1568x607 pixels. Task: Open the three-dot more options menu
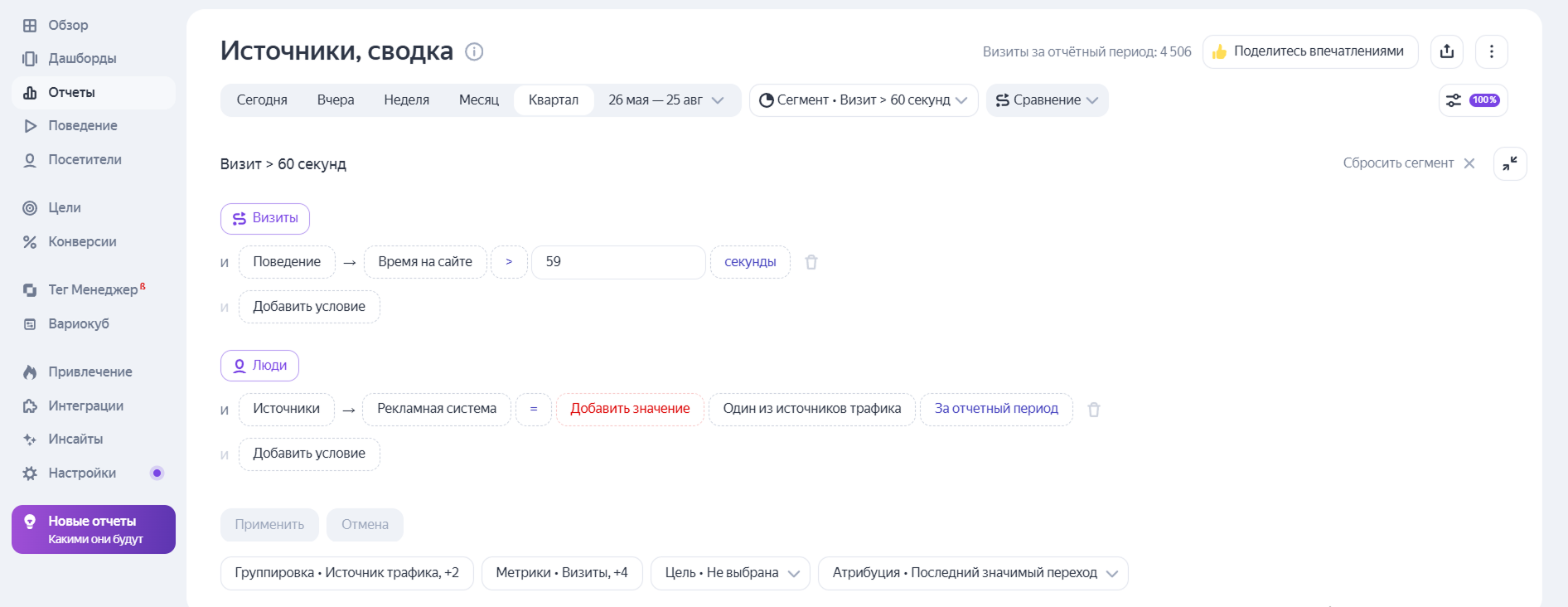point(1492,51)
